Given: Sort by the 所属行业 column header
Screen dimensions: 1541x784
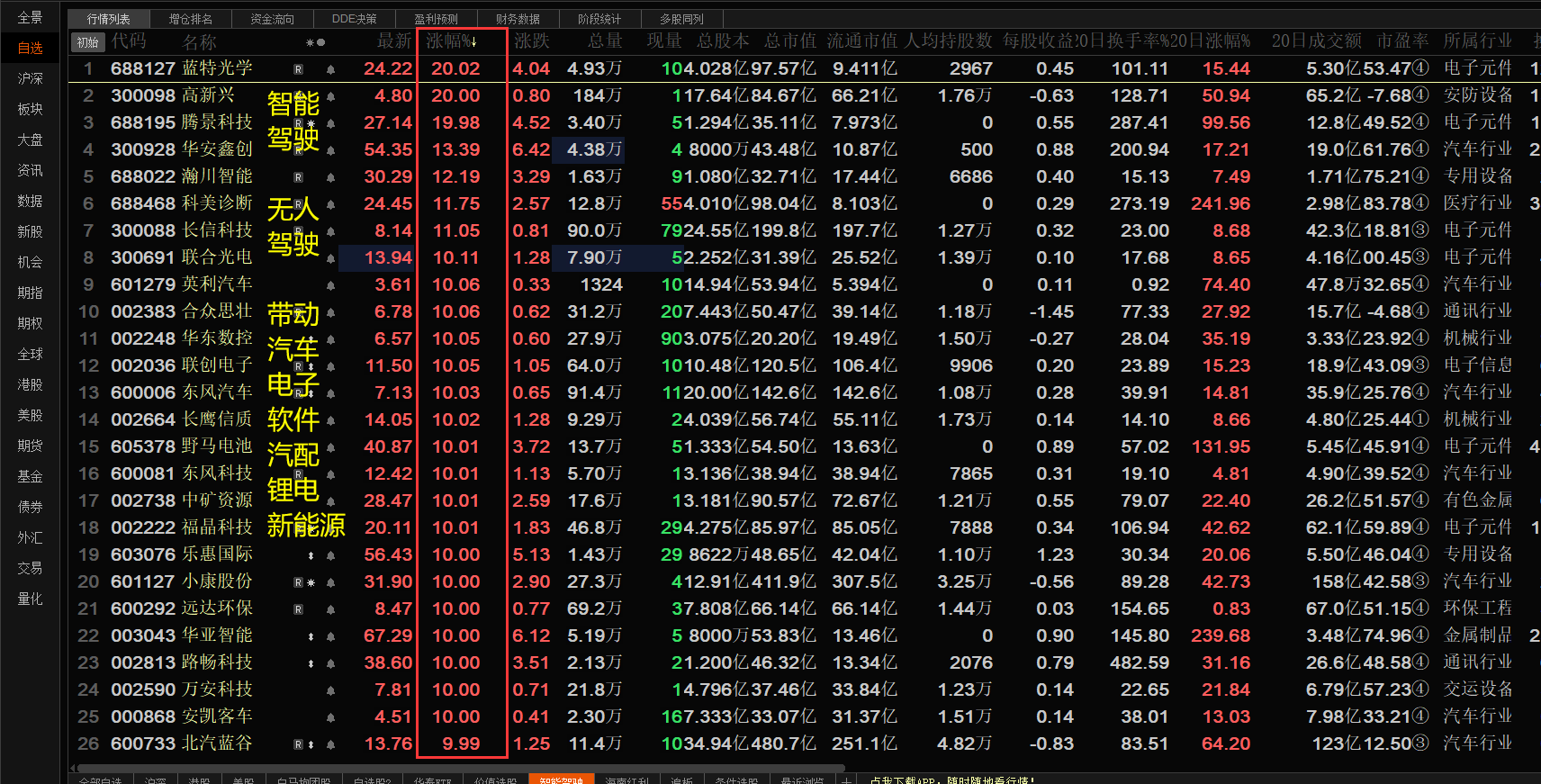Looking at the screenshot, I should [1478, 41].
